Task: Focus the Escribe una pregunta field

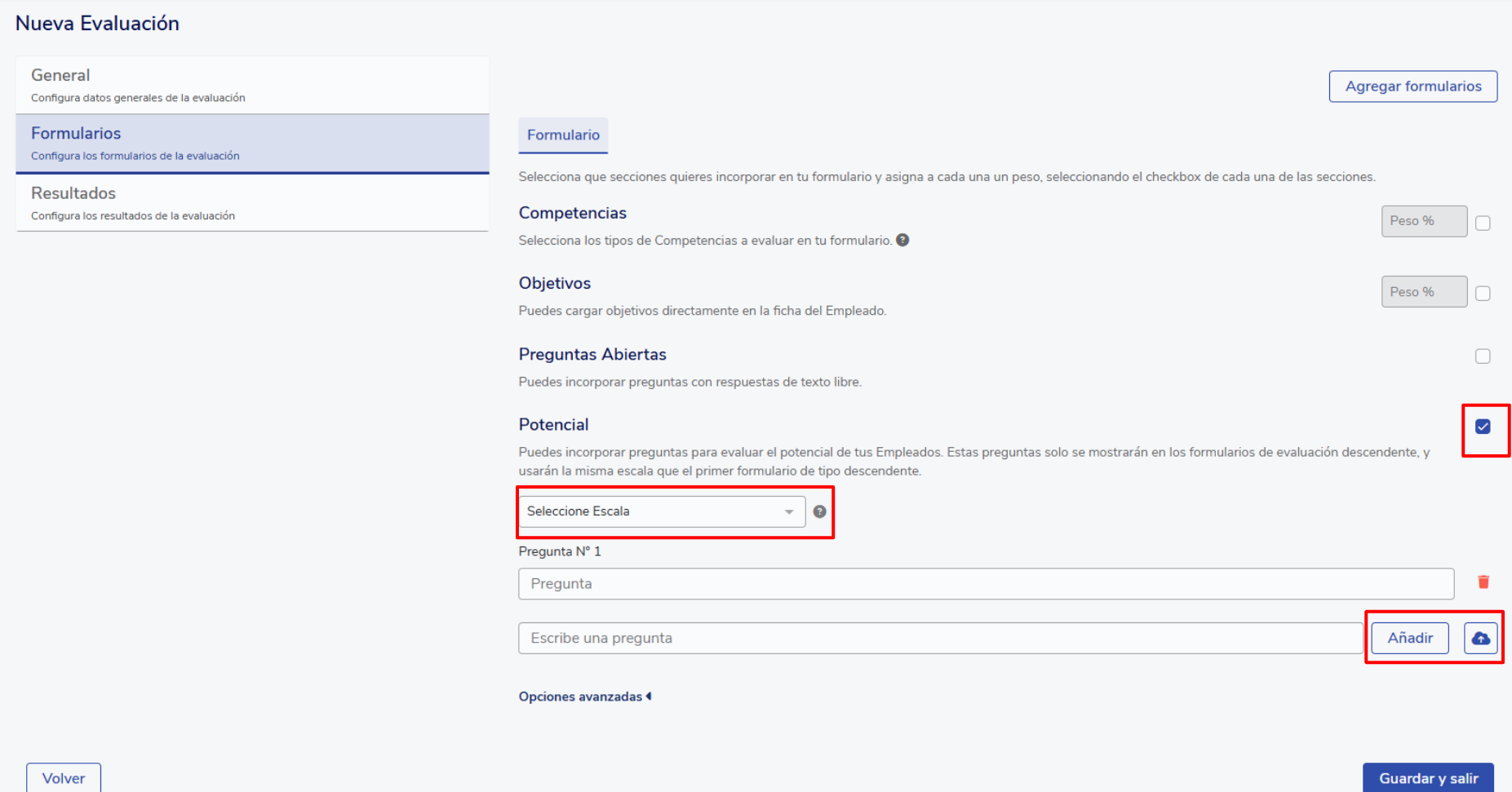Action: [x=938, y=638]
